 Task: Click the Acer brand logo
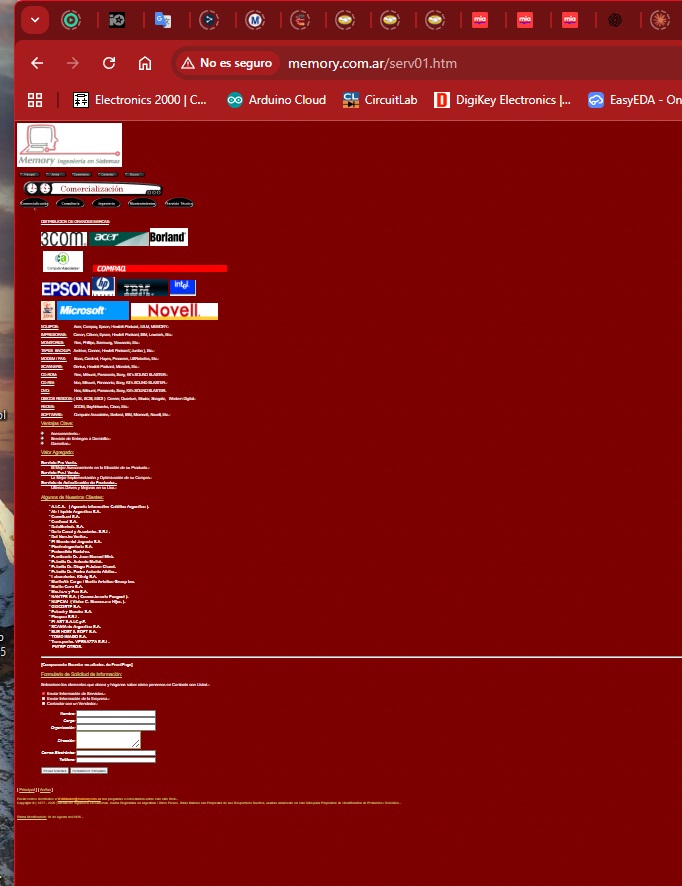point(119,238)
